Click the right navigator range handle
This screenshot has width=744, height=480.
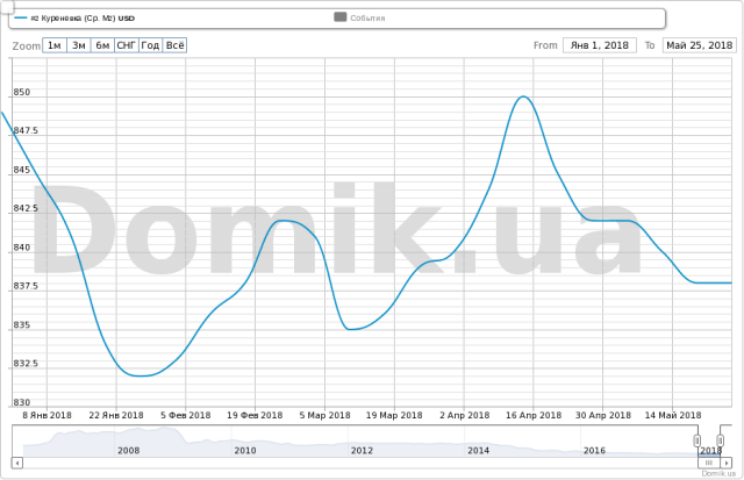tap(720, 441)
